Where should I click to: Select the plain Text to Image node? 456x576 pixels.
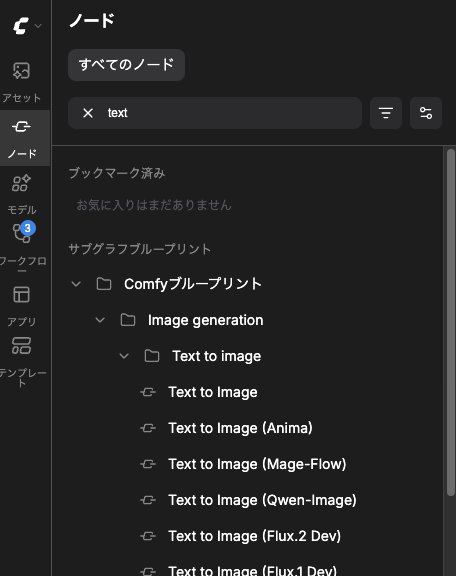tap(213, 392)
